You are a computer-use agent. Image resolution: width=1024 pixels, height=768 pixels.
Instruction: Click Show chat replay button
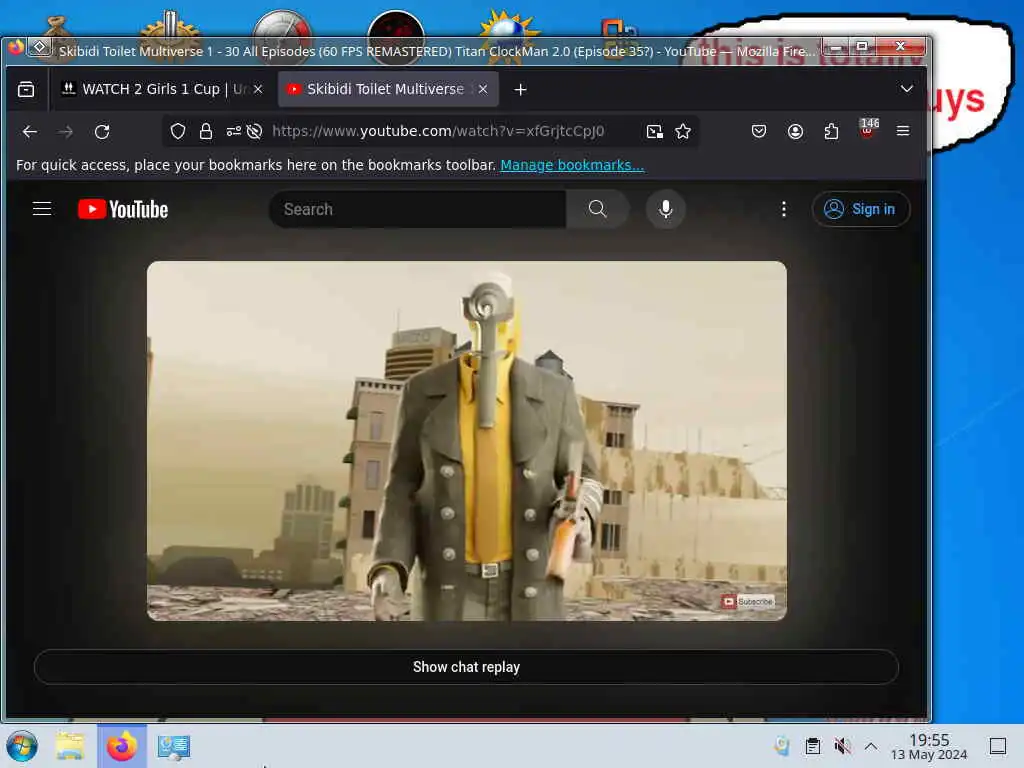466,667
